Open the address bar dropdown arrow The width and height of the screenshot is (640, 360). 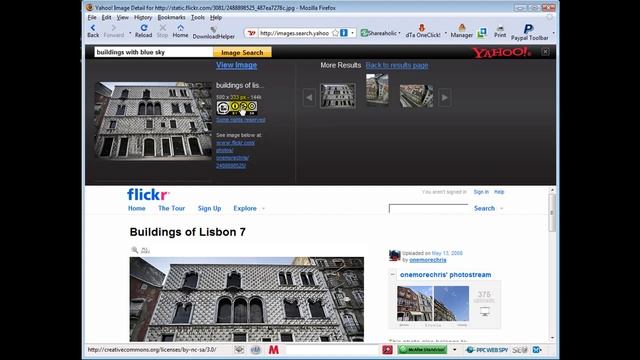pyautogui.click(x=353, y=33)
